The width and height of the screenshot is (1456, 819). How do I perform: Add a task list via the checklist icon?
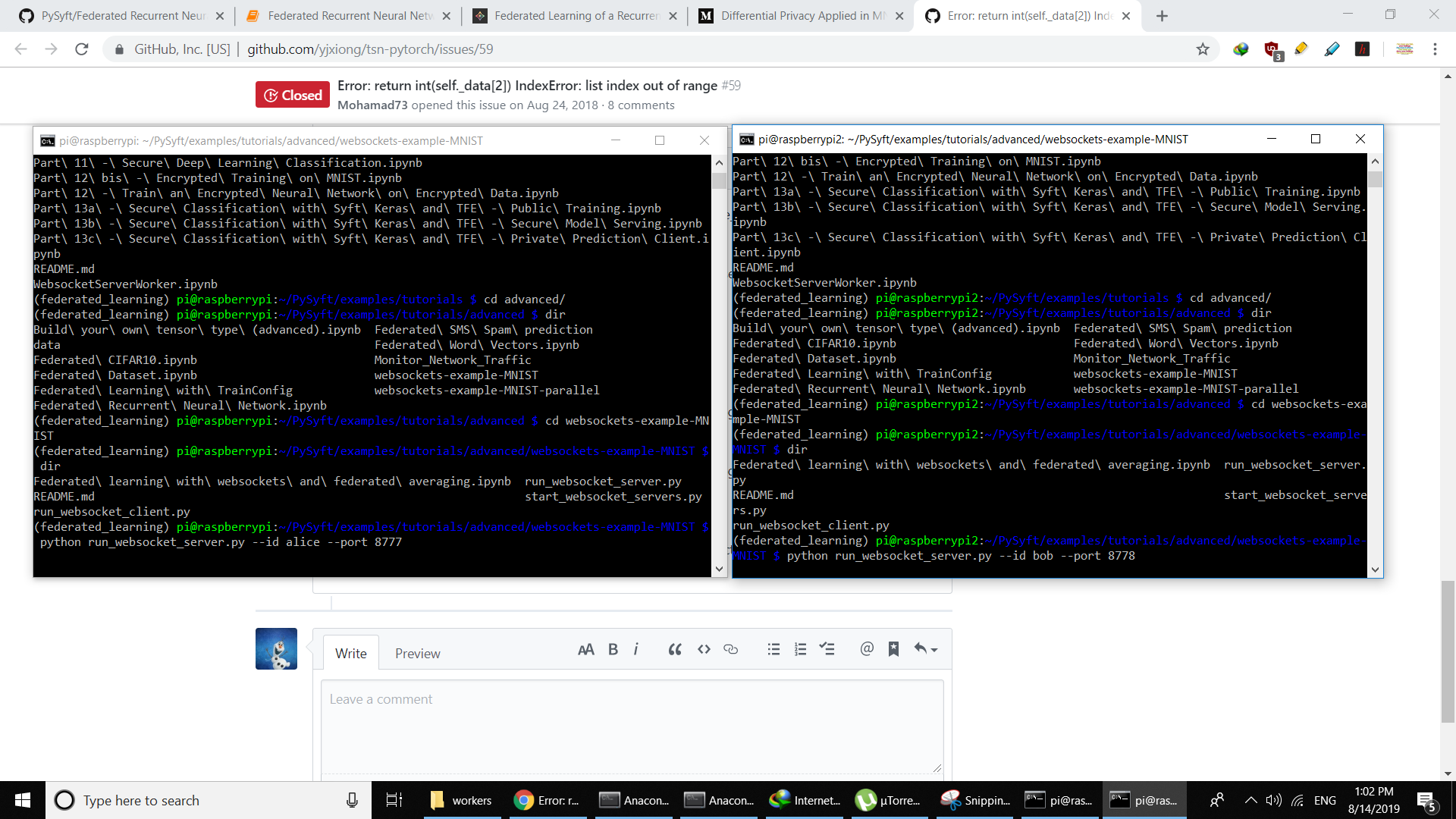click(827, 649)
